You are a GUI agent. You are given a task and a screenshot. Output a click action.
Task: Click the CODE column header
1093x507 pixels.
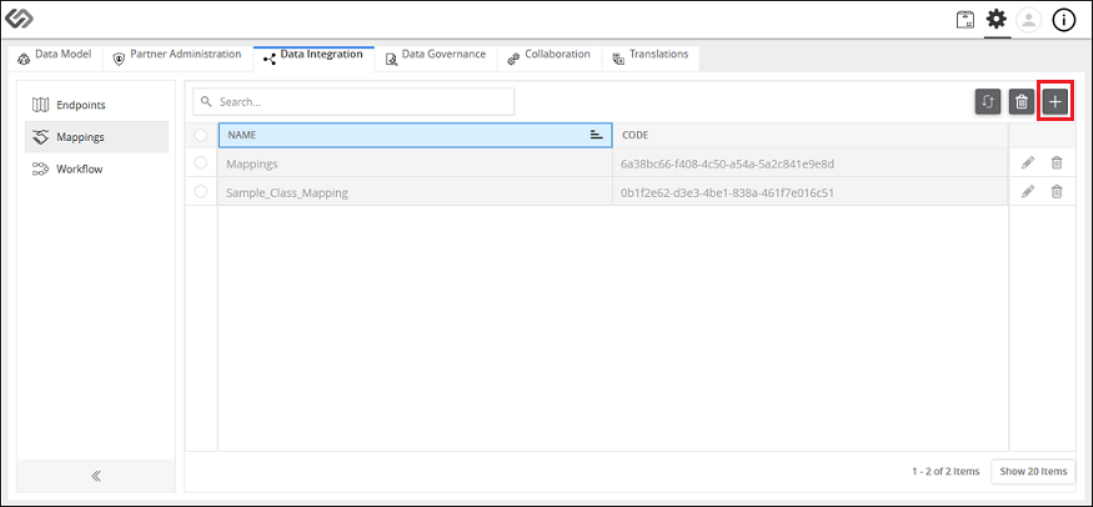point(811,135)
